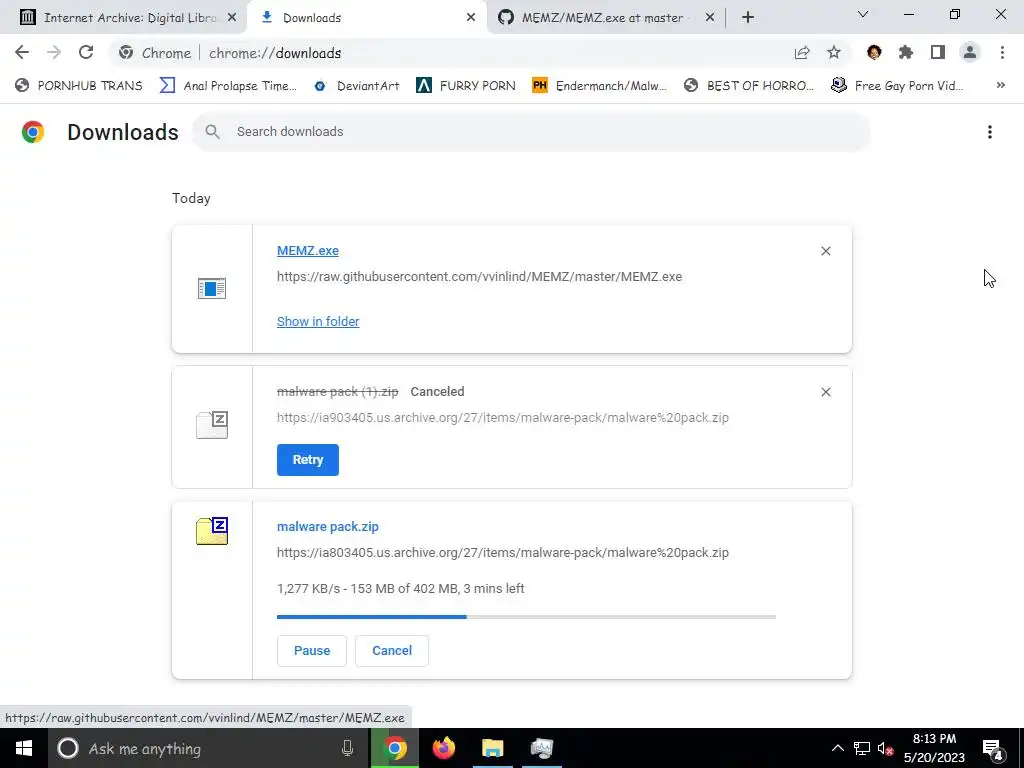Screen dimensions: 1024x768
Task: Open the Endermanch/Malw... bookmark
Action: click(x=600, y=86)
